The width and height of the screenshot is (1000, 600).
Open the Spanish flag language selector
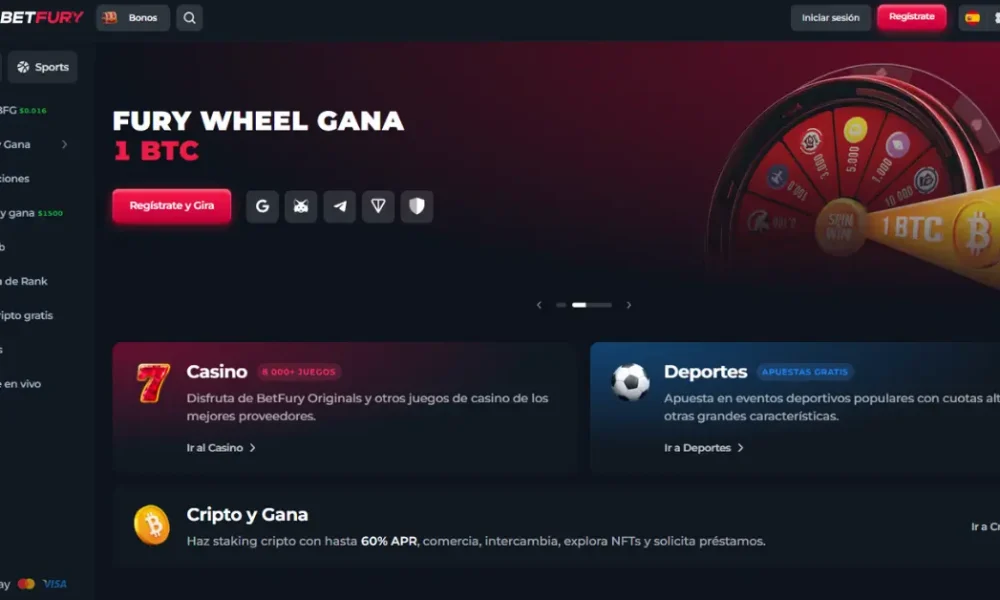[x=972, y=18]
